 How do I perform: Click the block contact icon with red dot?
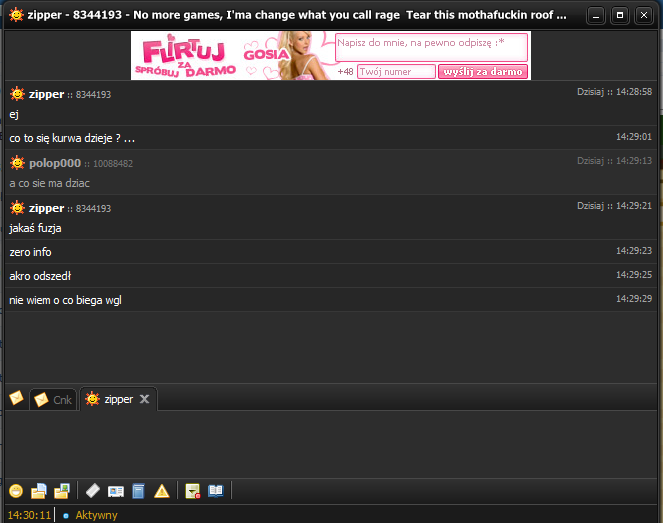coord(194,491)
